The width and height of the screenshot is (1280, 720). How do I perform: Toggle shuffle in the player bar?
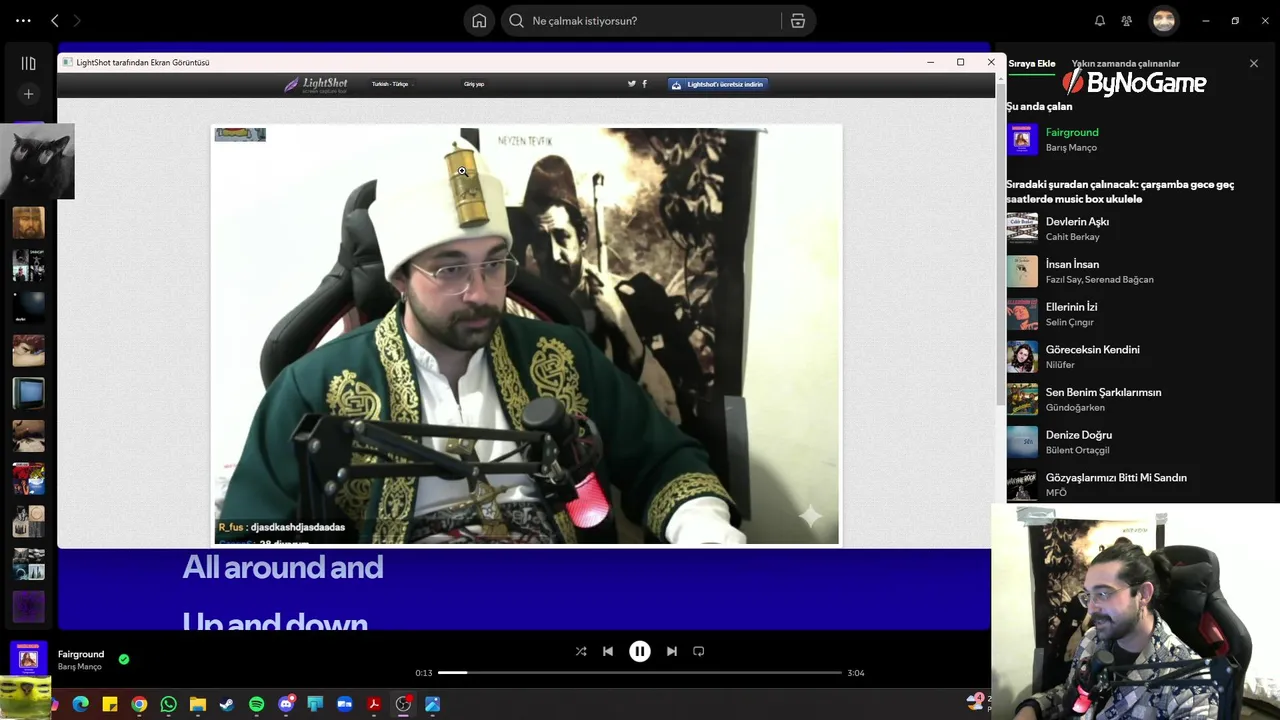pyautogui.click(x=580, y=651)
